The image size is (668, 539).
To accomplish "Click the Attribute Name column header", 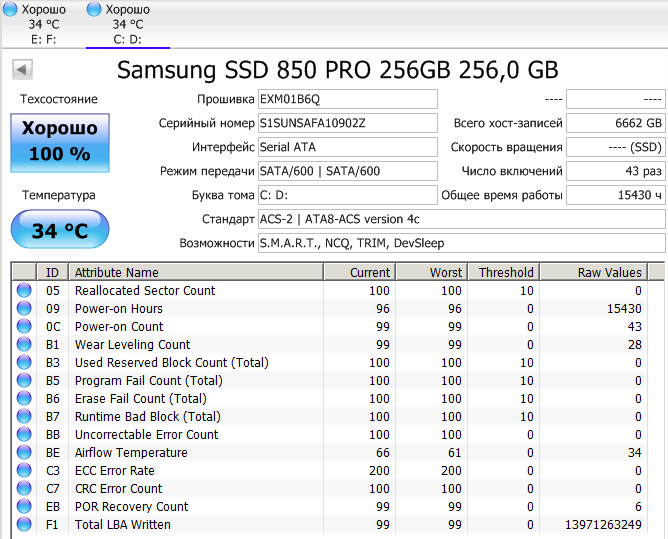I will [196, 272].
